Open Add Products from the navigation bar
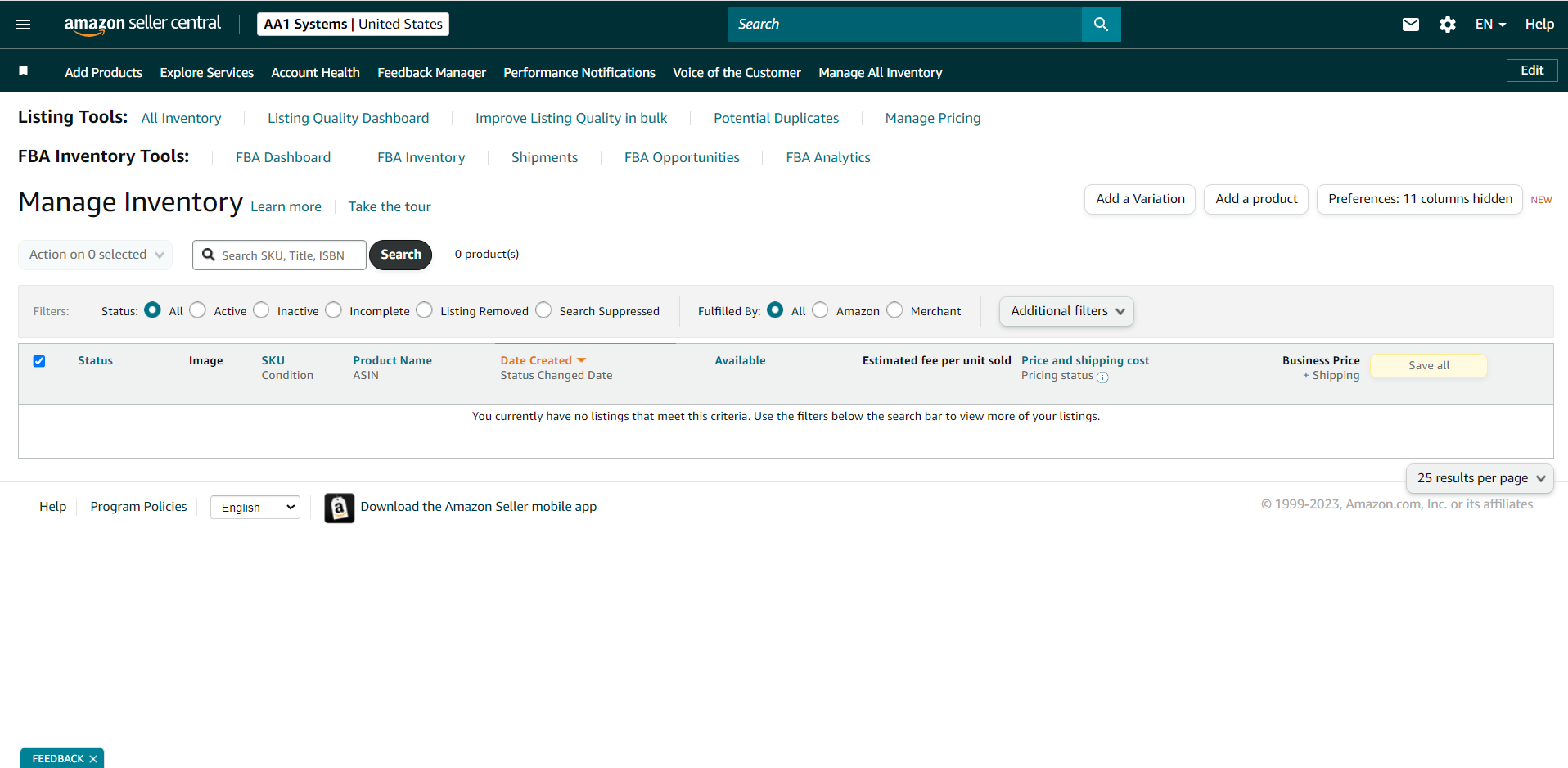This screenshot has width=1568, height=768. coord(104,72)
